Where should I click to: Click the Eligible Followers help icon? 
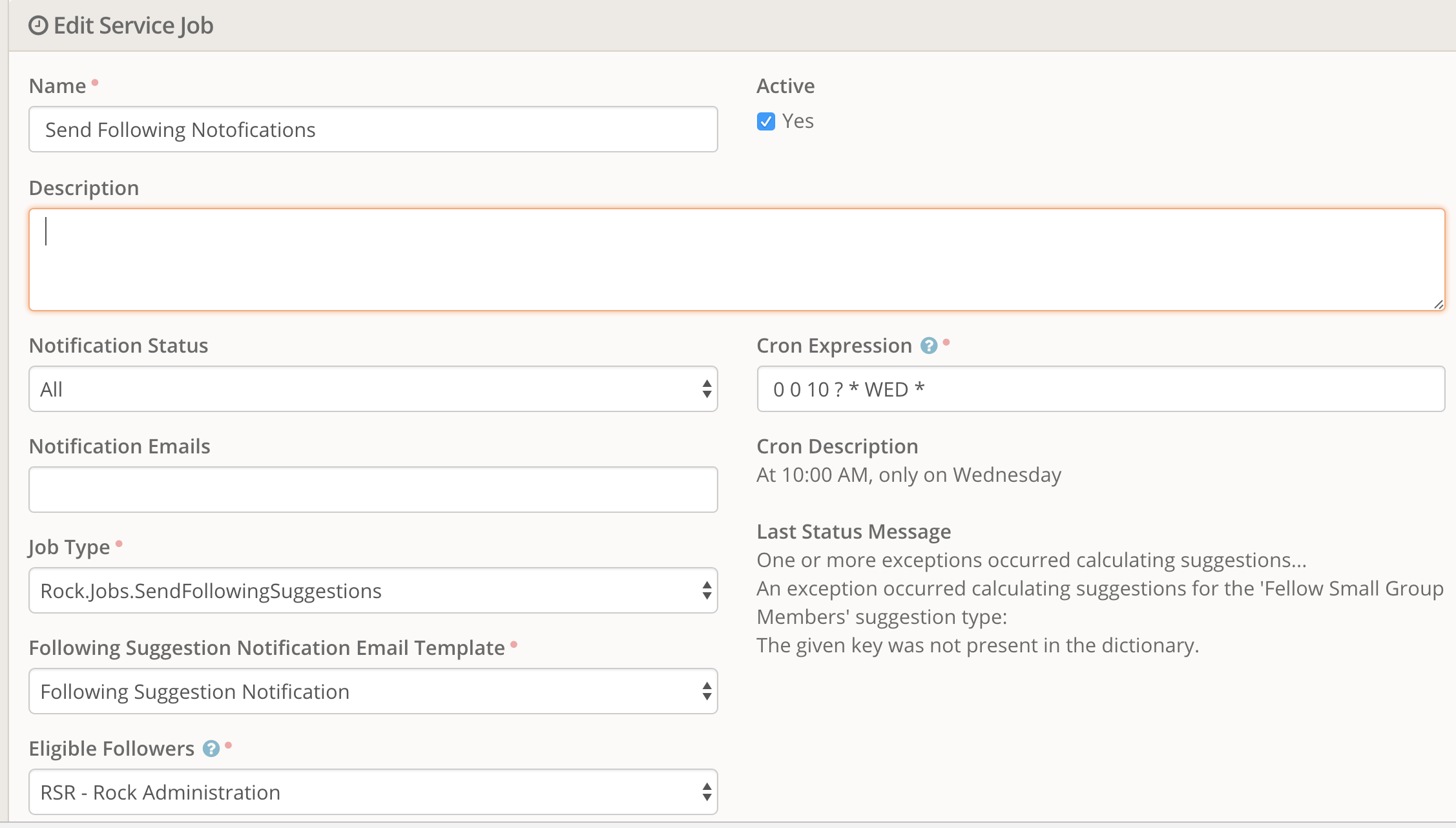point(211,749)
